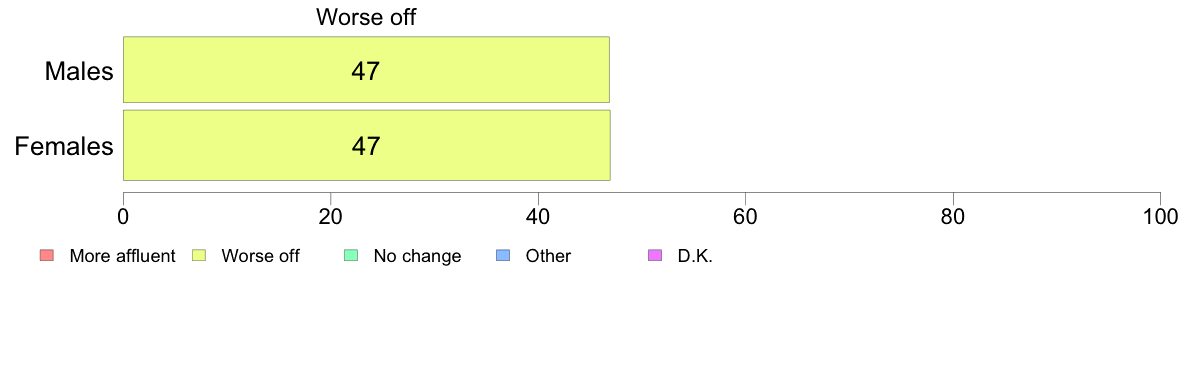Click the 20 axis tick label

pos(330,217)
